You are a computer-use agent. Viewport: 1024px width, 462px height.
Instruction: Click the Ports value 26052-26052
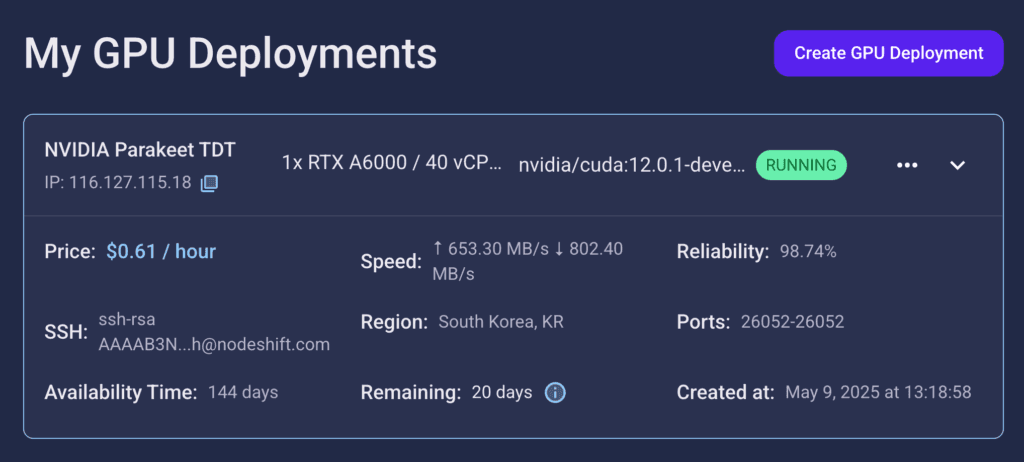[792, 322]
